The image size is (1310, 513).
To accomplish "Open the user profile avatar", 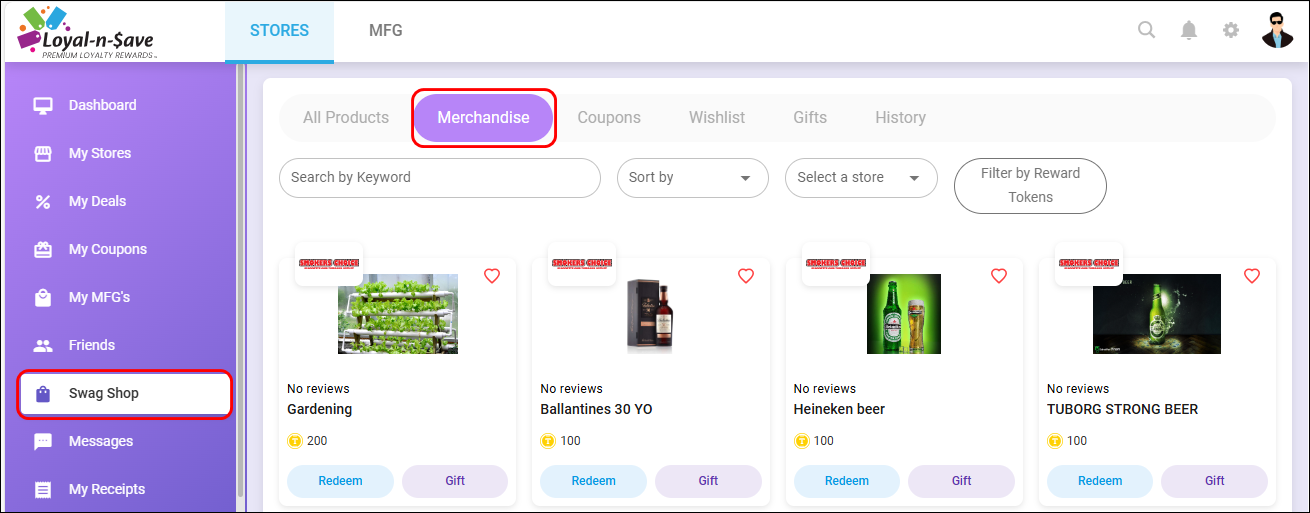I will click(x=1278, y=30).
